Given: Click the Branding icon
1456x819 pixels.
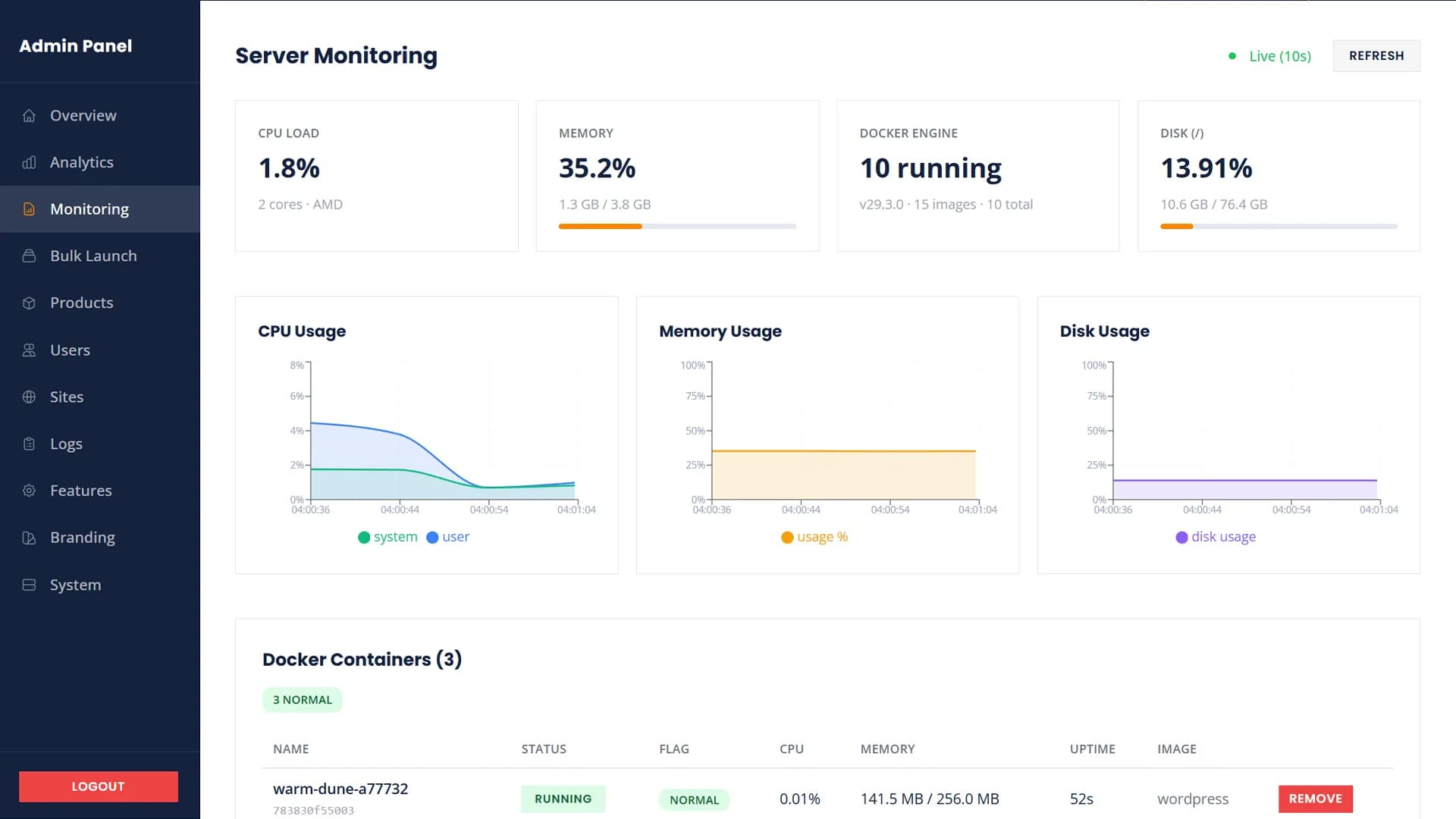Looking at the screenshot, I should coord(29,538).
